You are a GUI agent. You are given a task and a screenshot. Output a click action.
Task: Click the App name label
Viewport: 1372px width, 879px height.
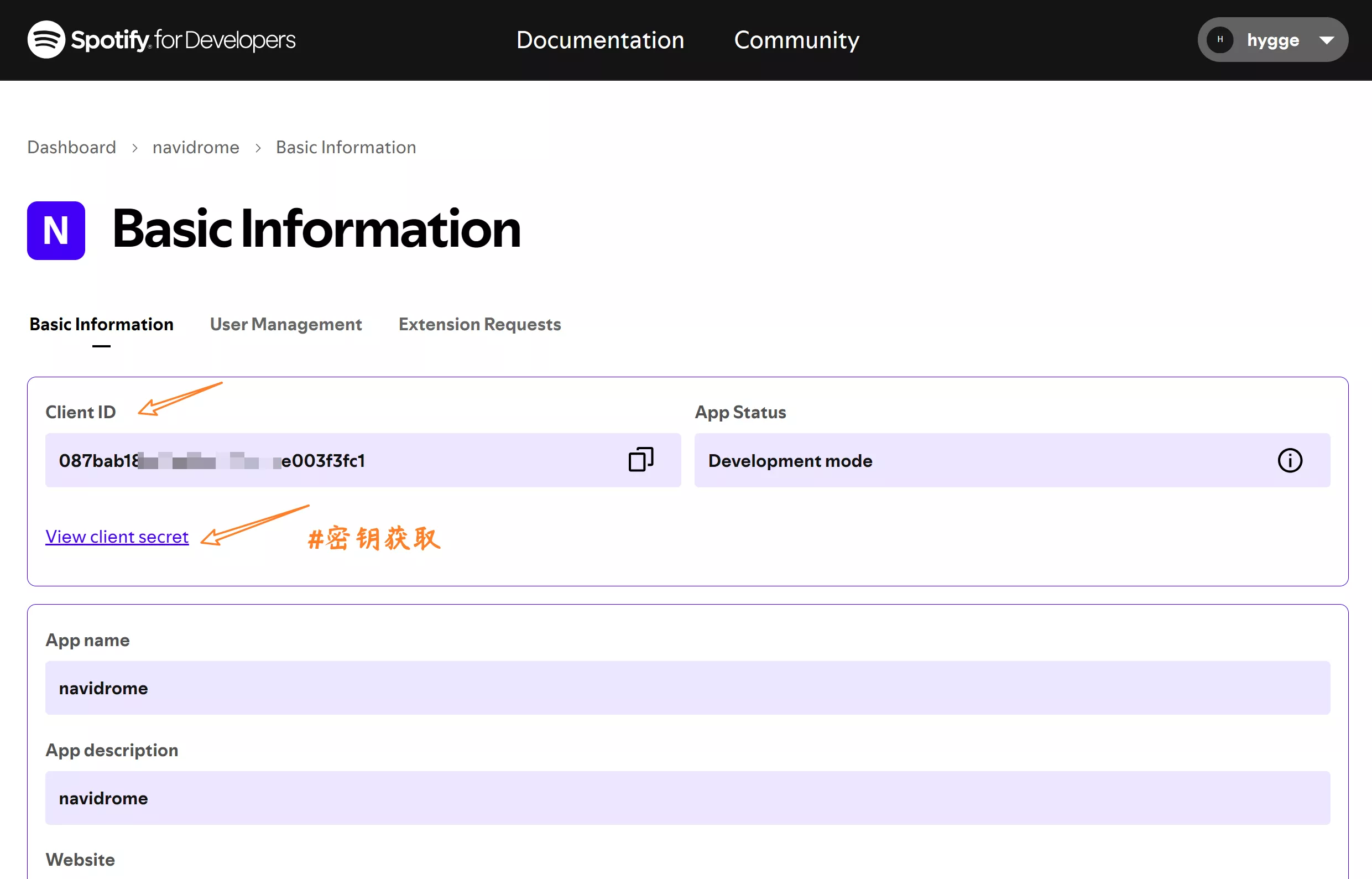87,640
